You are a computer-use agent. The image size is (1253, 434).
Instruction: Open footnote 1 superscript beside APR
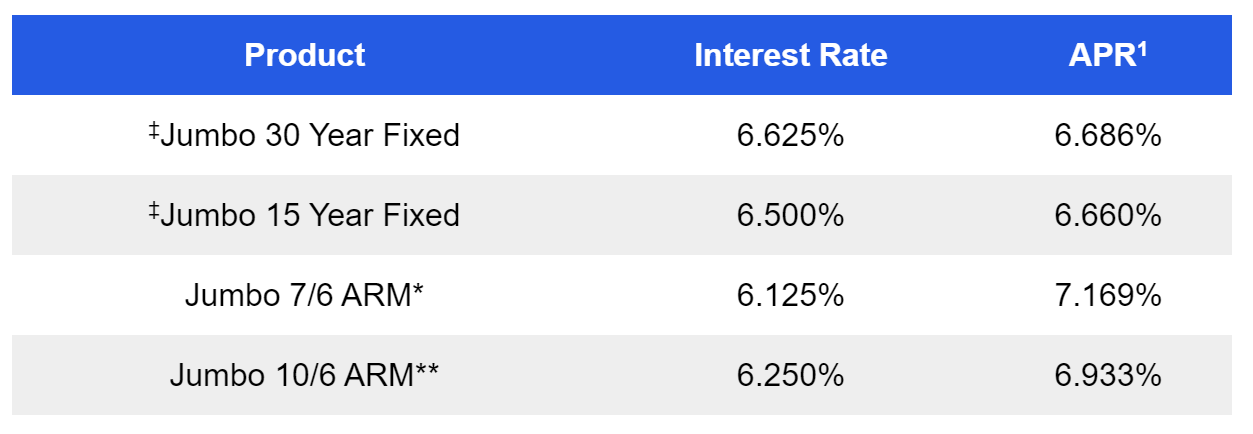pyautogui.click(x=1141, y=48)
